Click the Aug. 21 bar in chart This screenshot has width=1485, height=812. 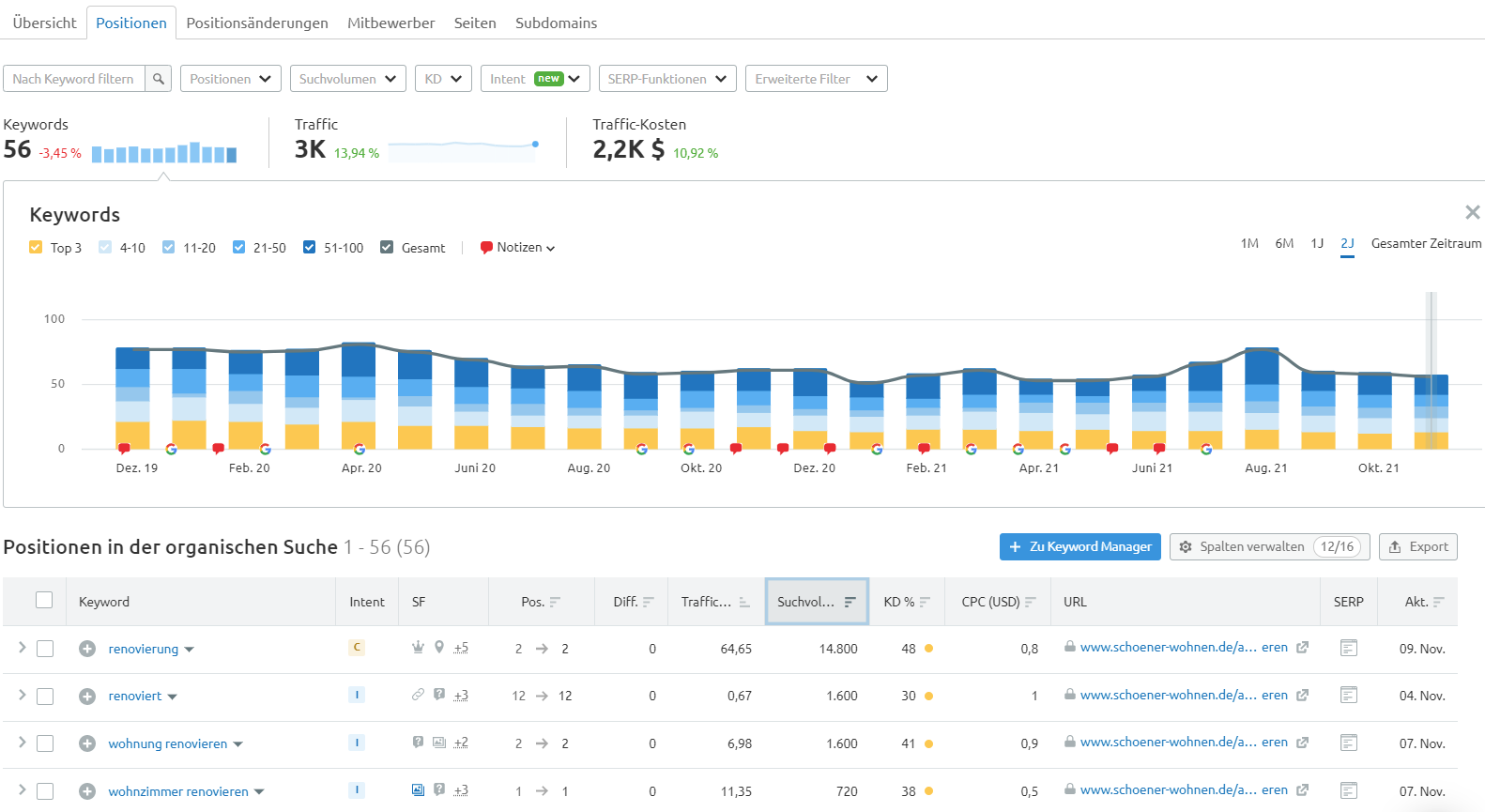pyautogui.click(x=1262, y=398)
